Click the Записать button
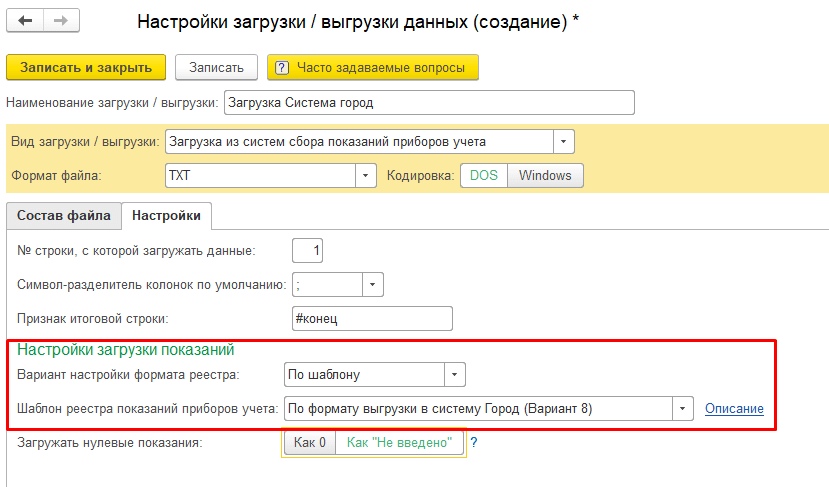 (216, 68)
